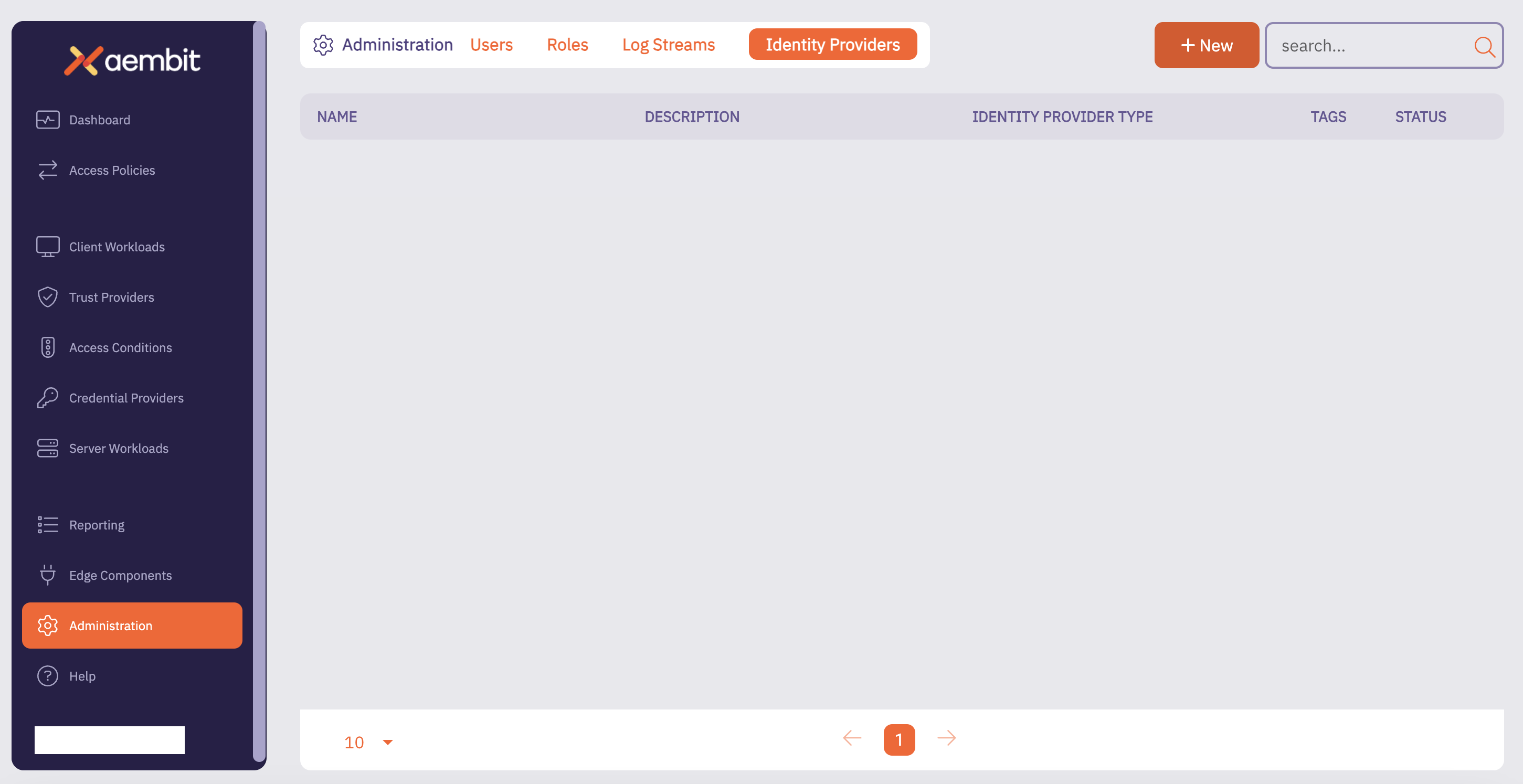Click the white box at the sidebar bottom
The image size is (1523, 784).
click(x=109, y=739)
